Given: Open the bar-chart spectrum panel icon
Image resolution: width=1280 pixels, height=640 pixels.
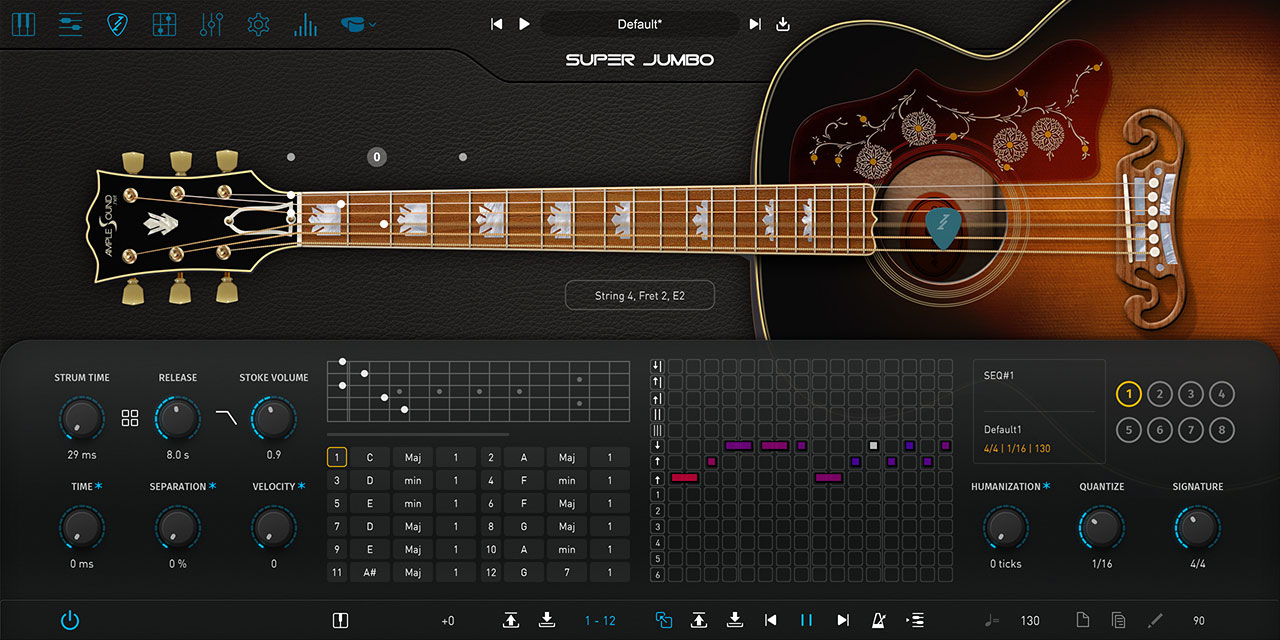Looking at the screenshot, I should pos(305,24).
